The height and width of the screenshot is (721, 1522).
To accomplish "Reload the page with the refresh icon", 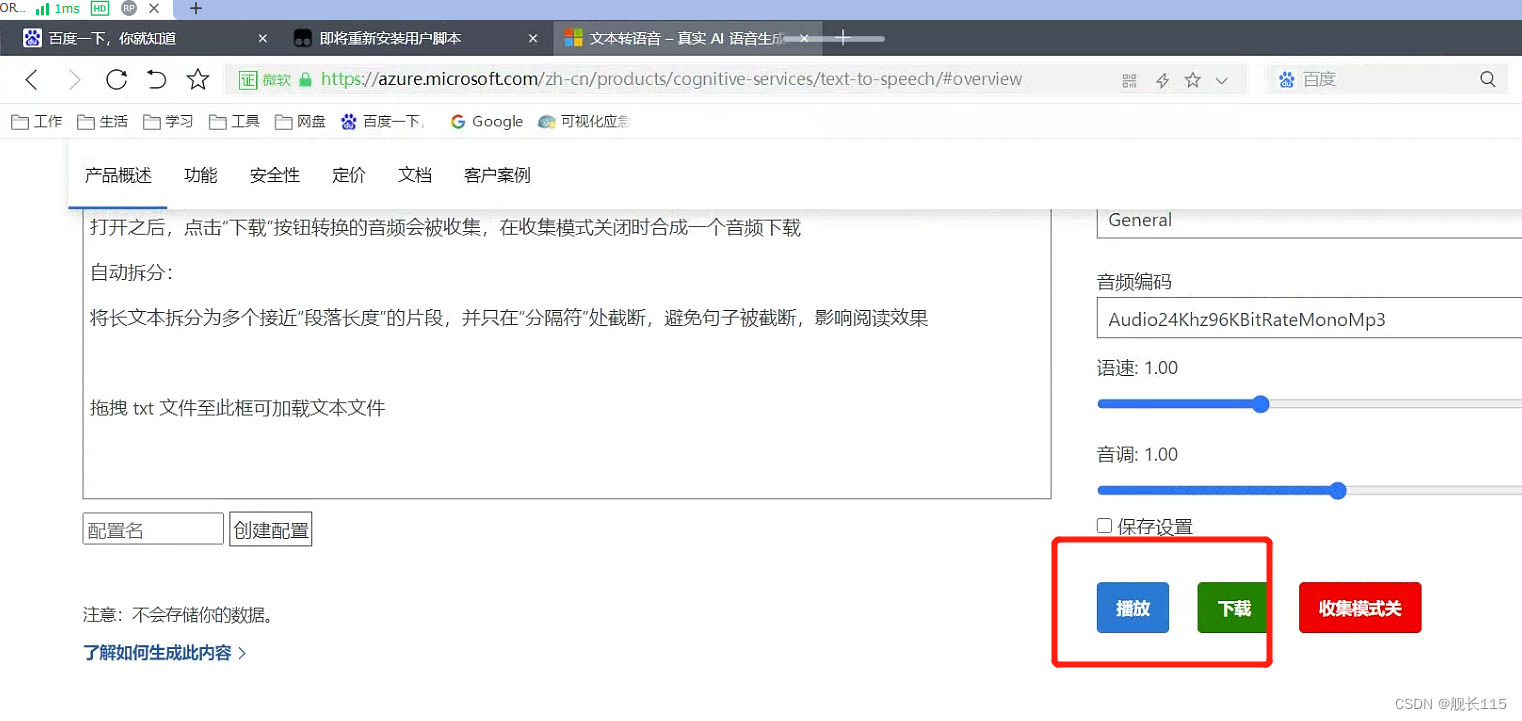I will click(116, 79).
